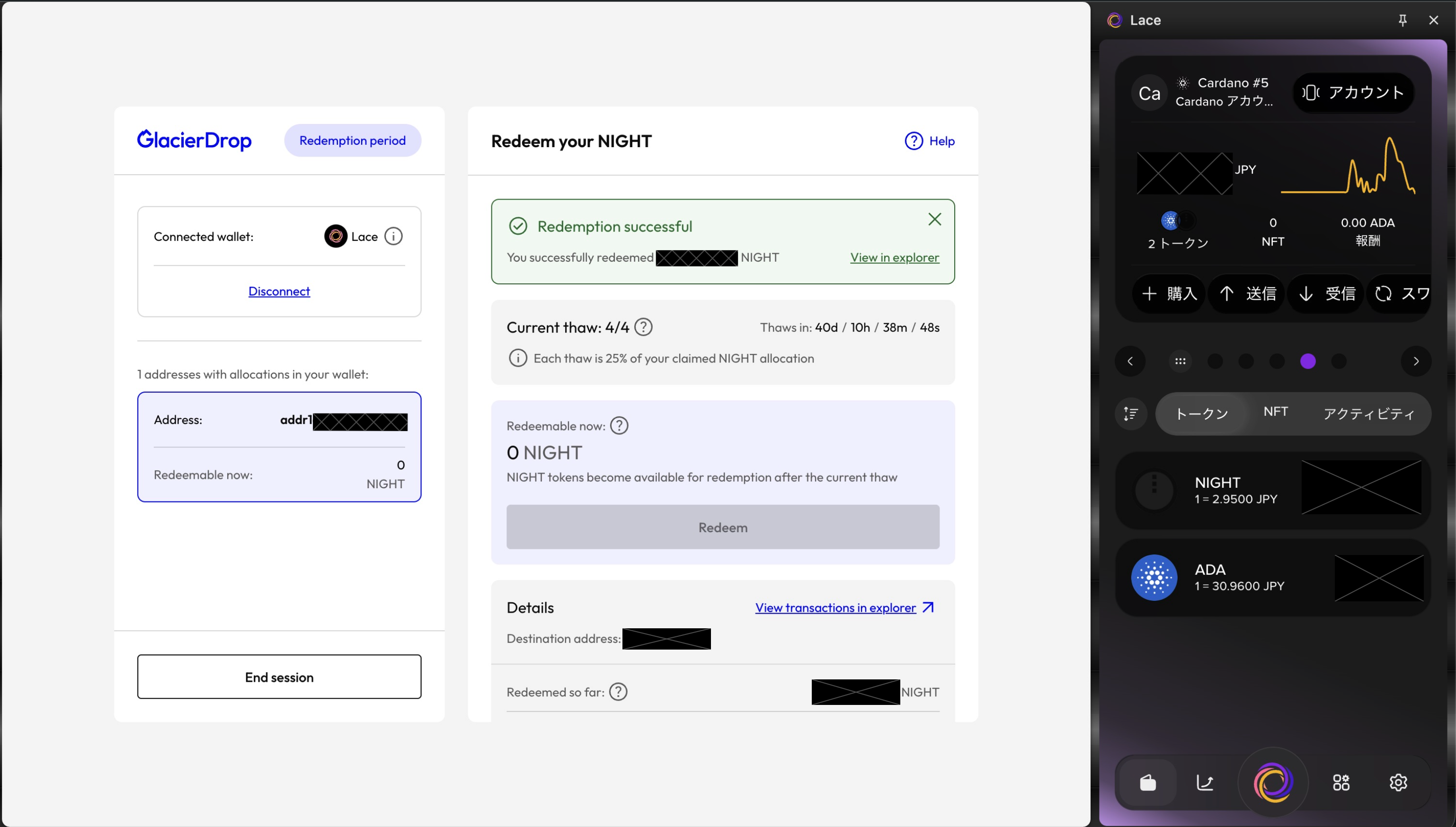Select the last account pagination dot
1456x827 pixels.
click(x=1339, y=361)
